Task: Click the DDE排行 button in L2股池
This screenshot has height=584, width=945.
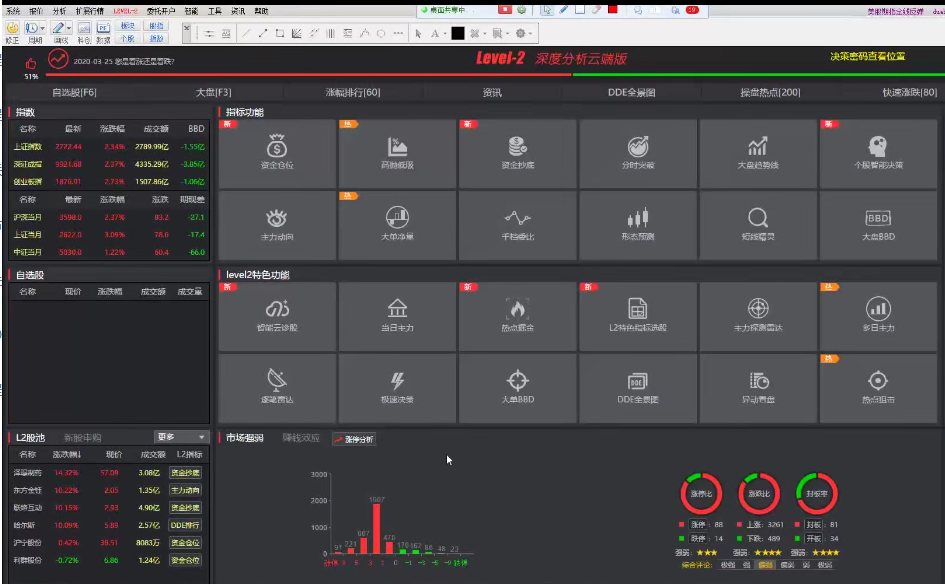Action: 185,525
